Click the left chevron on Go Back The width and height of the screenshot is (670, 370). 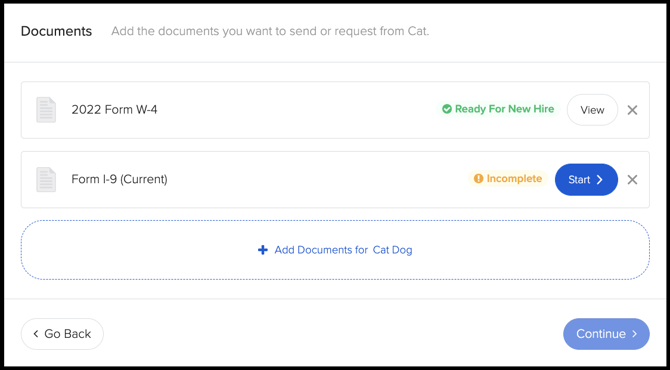36,334
